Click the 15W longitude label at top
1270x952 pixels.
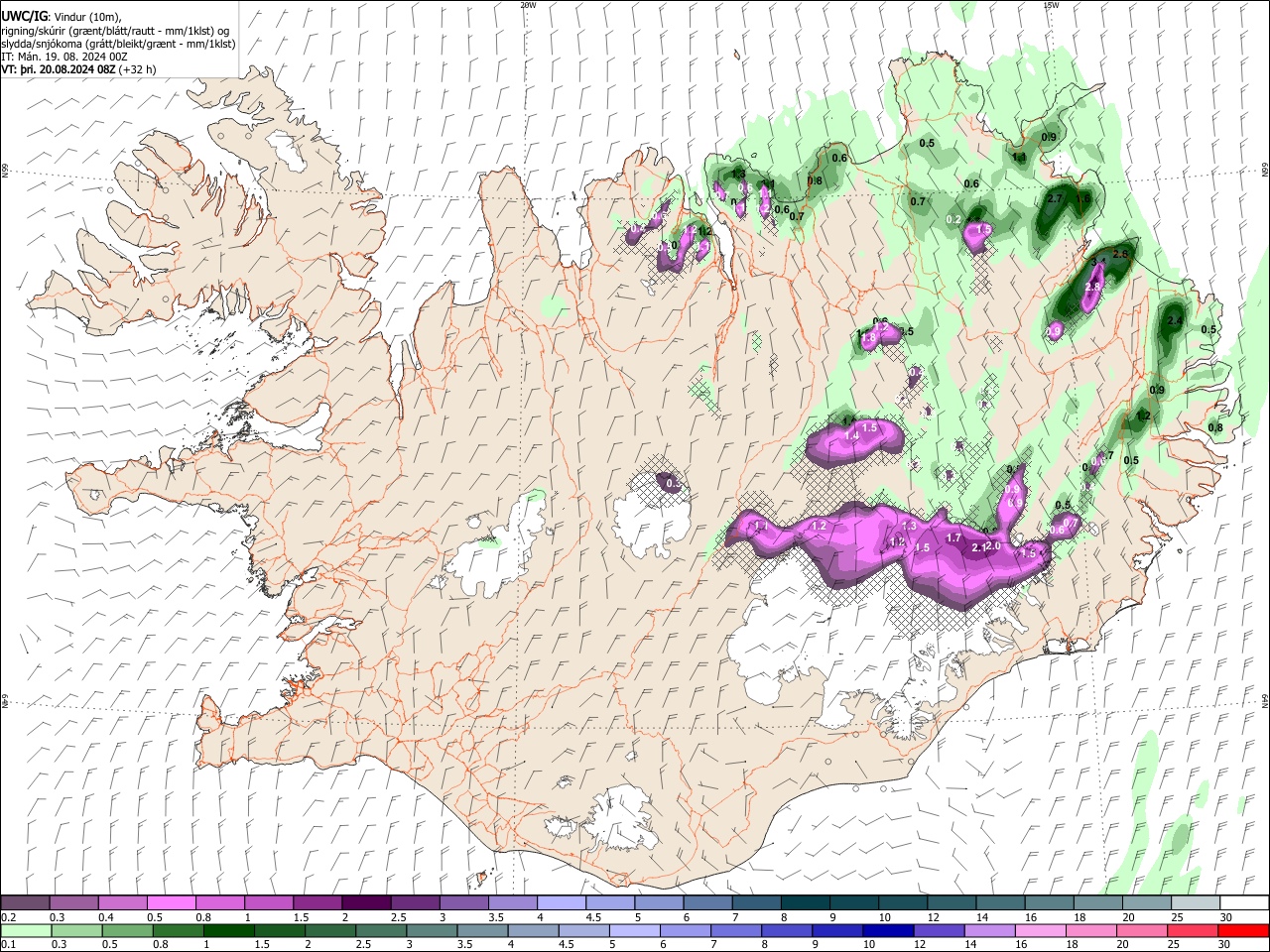click(1051, 5)
